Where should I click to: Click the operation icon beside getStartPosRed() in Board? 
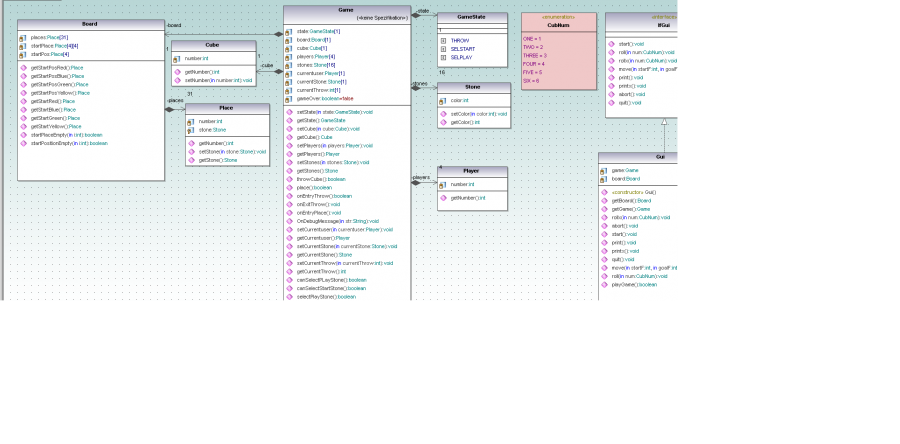[24, 68]
